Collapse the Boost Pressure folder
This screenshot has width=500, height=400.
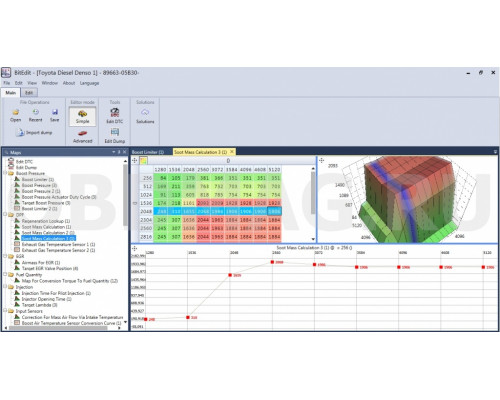tap(5, 173)
